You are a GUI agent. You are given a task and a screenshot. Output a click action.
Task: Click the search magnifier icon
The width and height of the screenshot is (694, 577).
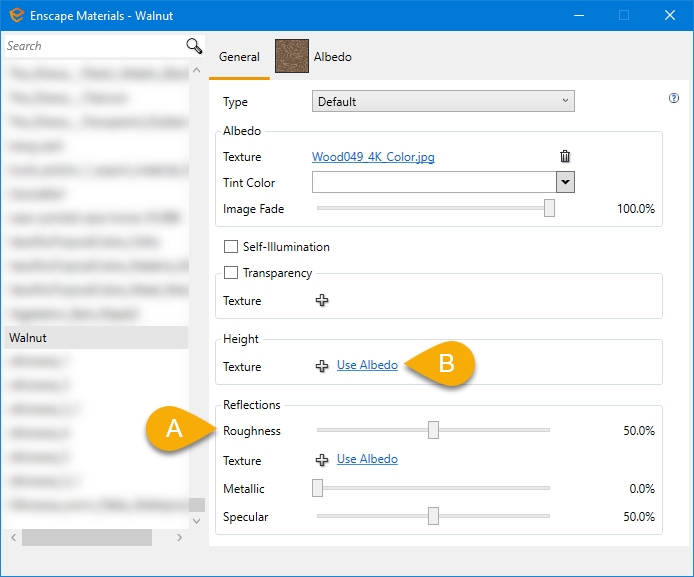[x=194, y=46]
